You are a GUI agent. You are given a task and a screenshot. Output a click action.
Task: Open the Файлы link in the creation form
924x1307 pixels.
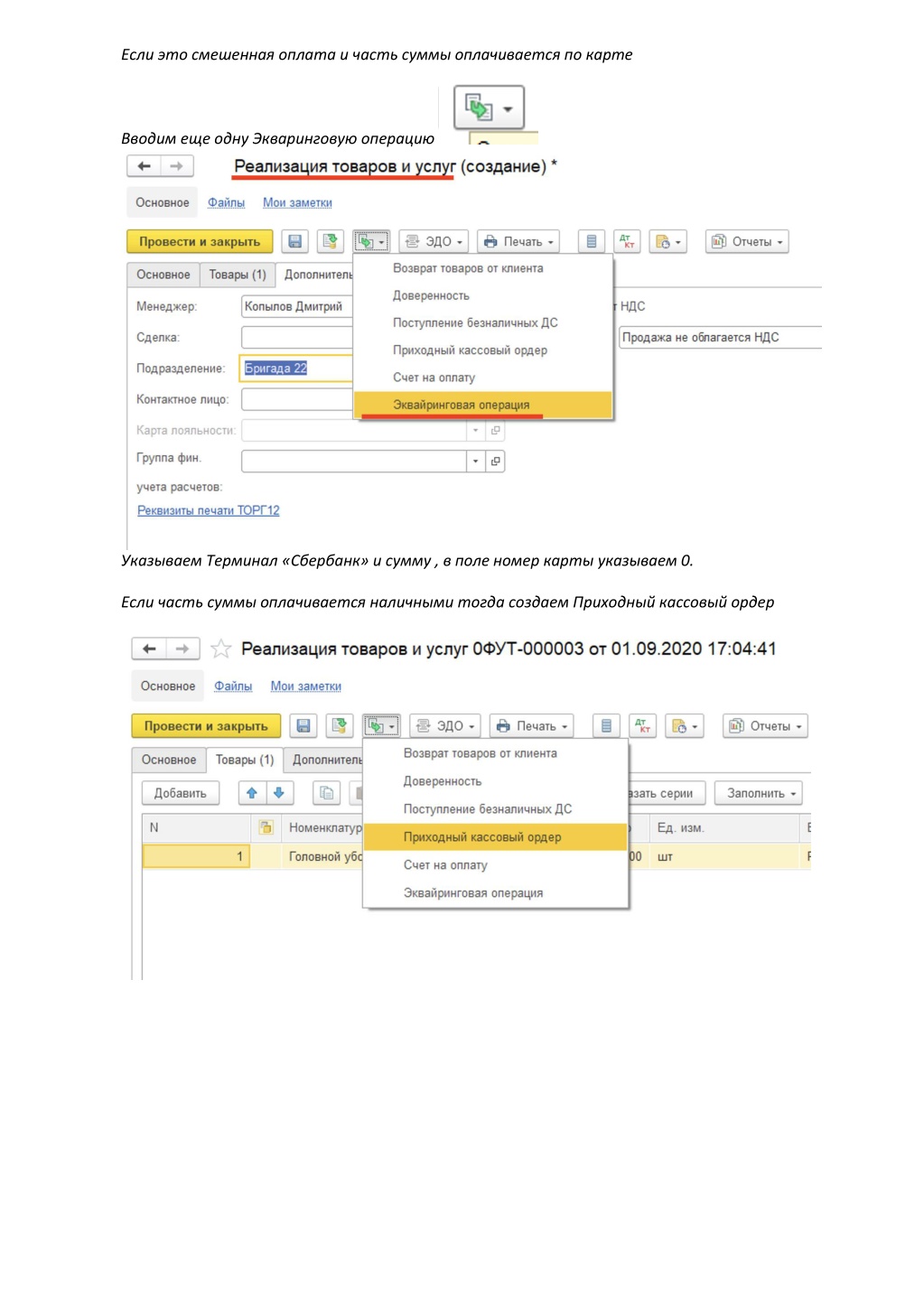(x=226, y=202)
